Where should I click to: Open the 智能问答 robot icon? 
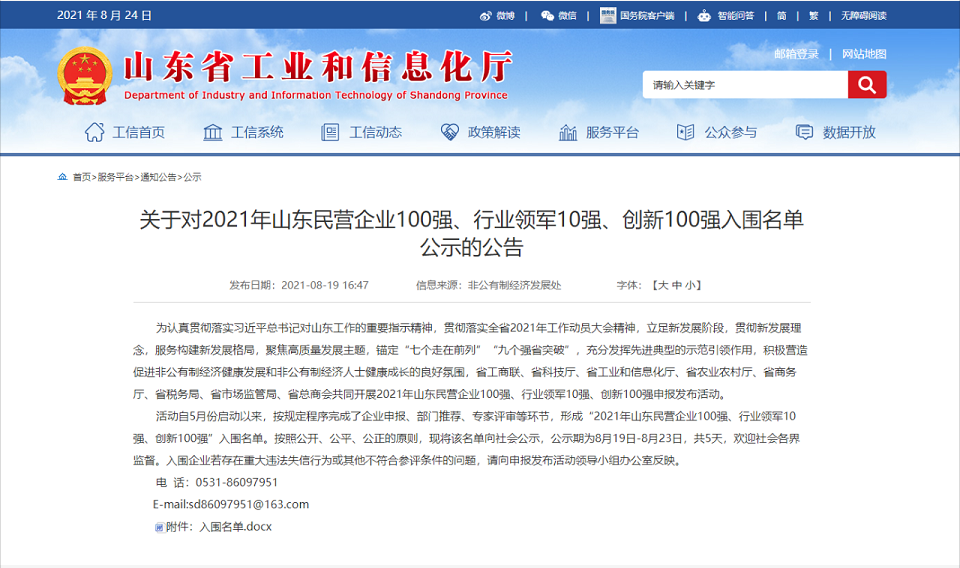(x=704, y=15)
